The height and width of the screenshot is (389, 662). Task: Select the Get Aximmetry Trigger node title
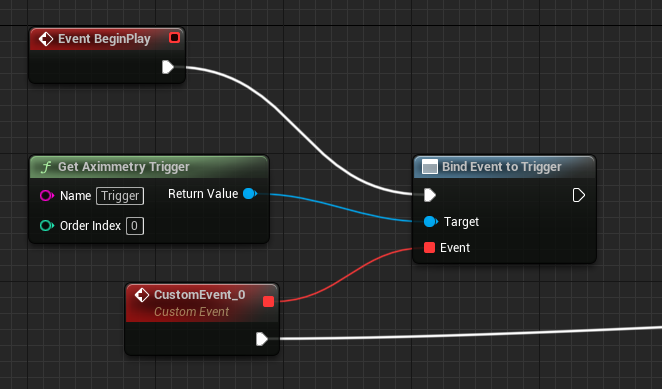point(124,167)
